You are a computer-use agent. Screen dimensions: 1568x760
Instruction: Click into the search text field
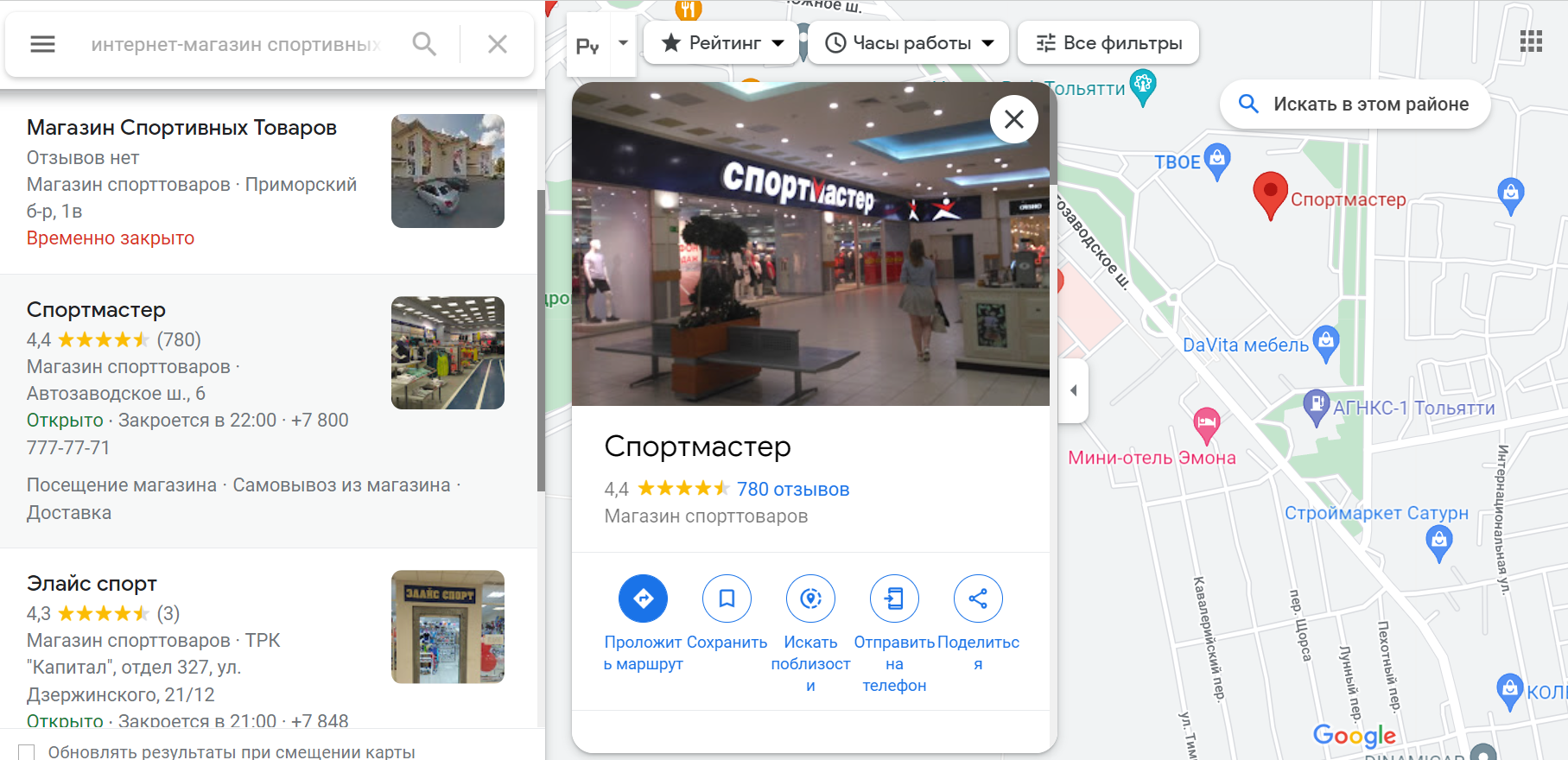[x=235, y=44]
